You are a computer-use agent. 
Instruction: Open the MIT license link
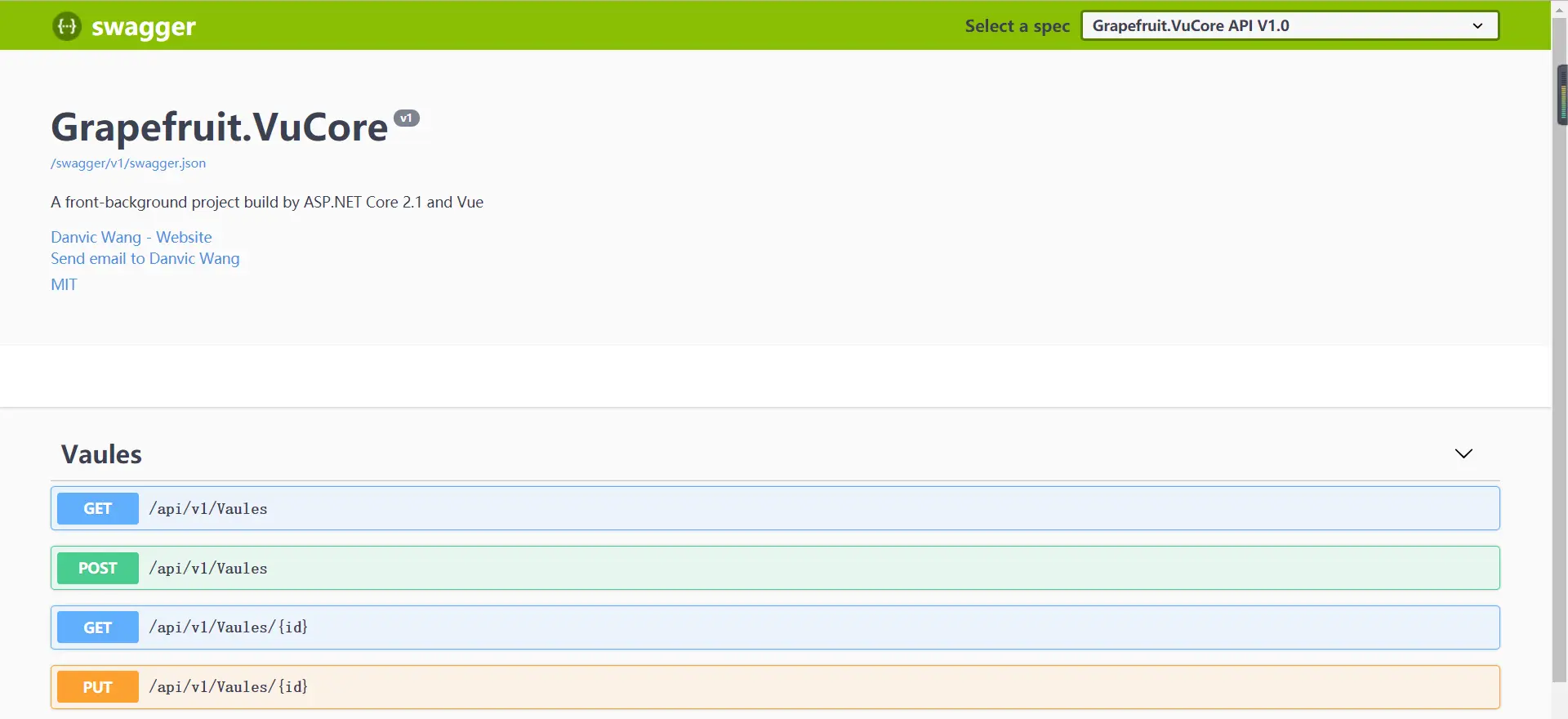64,284
